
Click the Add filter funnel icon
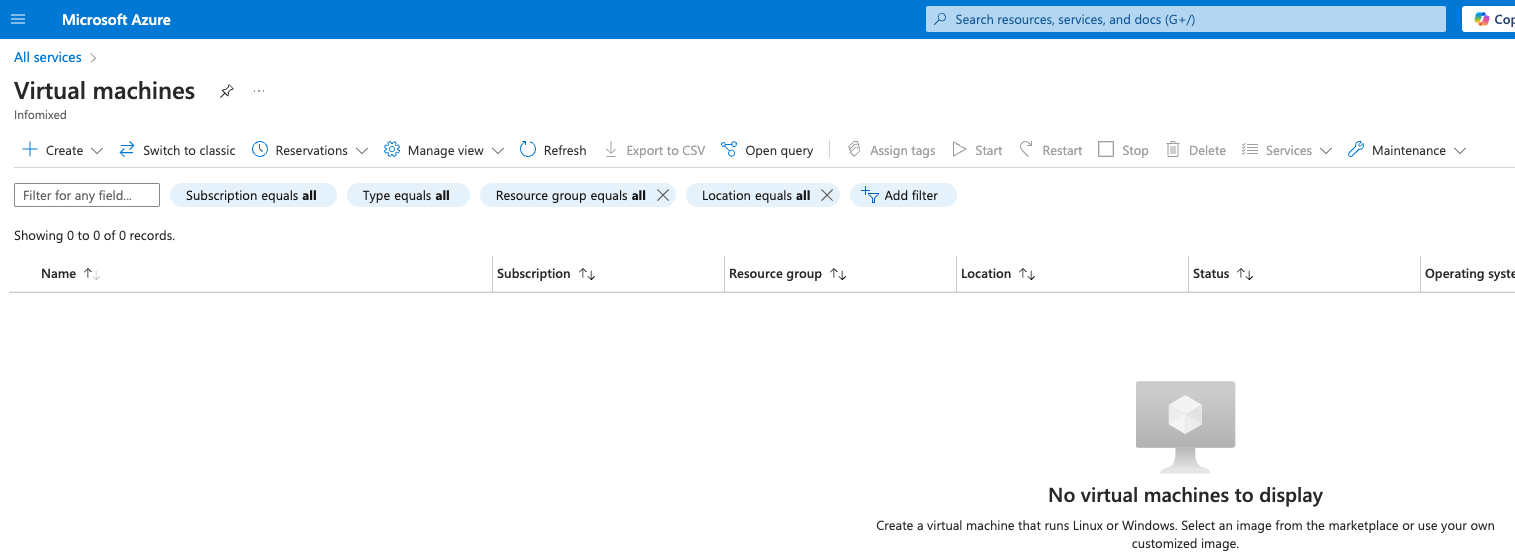[869, 195]
